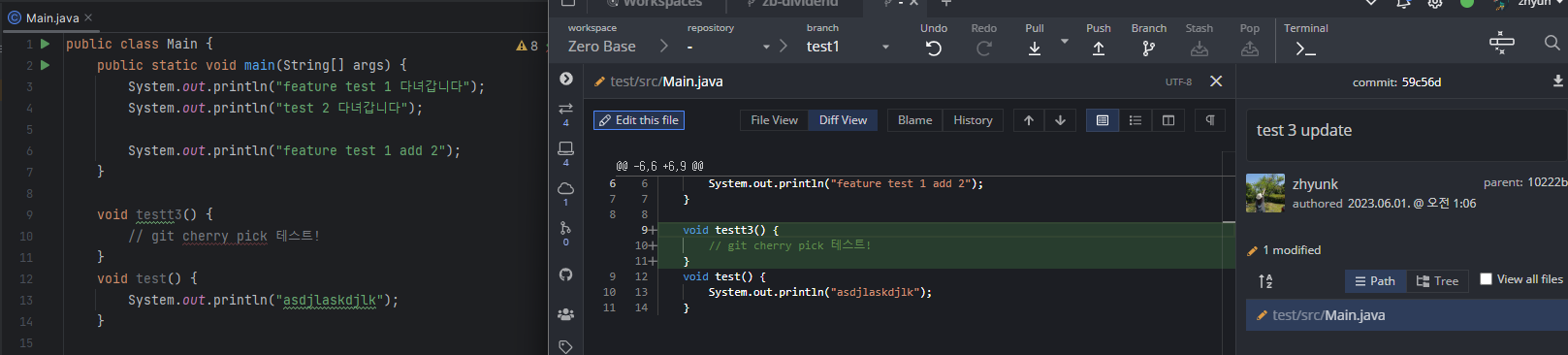This screenshot has width=1568, height=355.
Task: Switch to the File View tab
Action: pyautogui.click(x=774, y=120)
